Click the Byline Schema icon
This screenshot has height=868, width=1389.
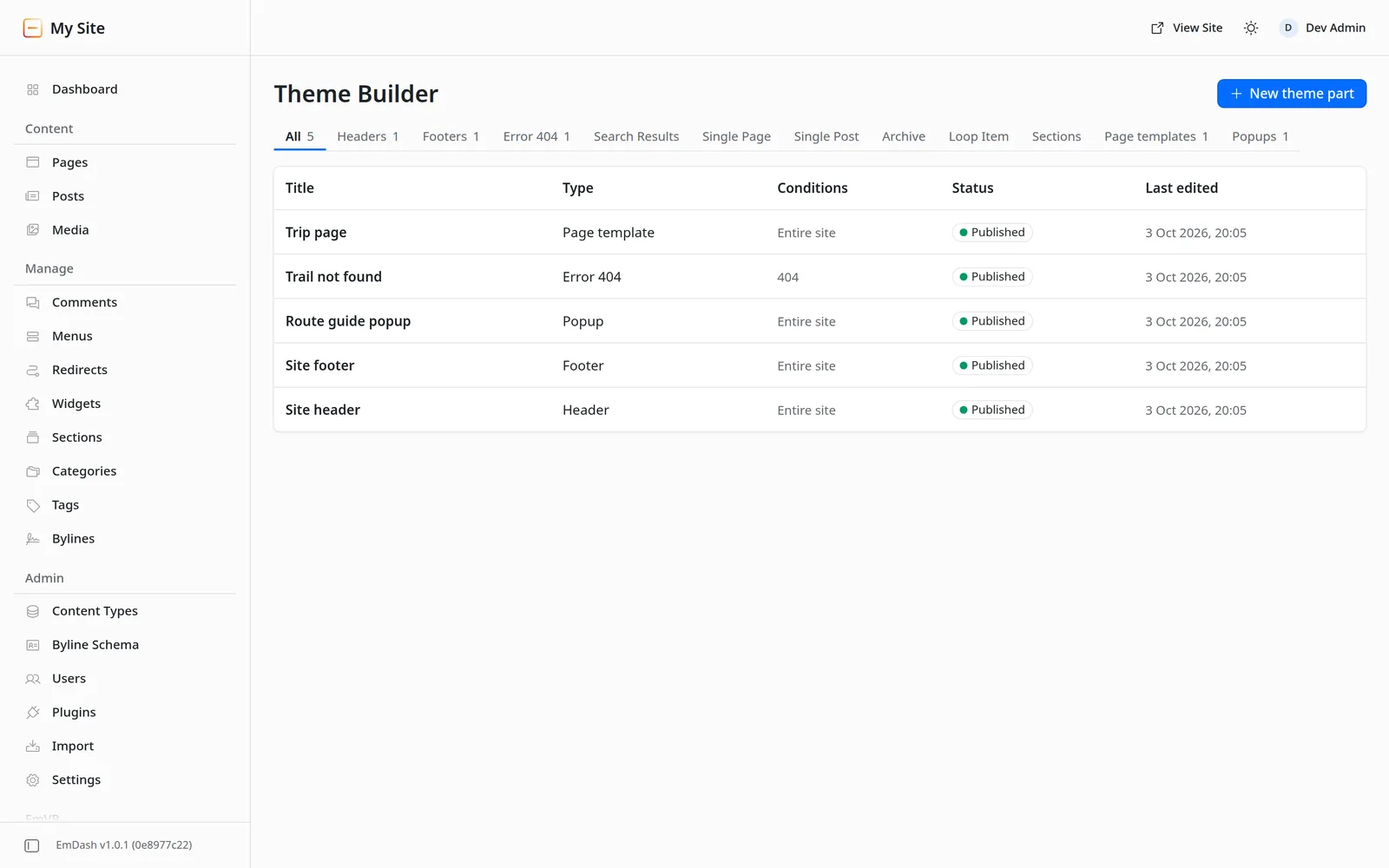pos(33,645)
